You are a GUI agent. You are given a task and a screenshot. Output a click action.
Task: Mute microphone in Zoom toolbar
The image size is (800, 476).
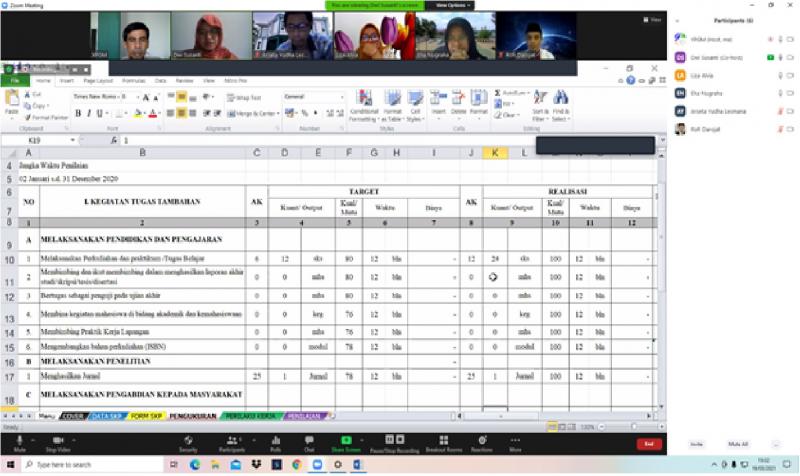(x=20, y=440)
